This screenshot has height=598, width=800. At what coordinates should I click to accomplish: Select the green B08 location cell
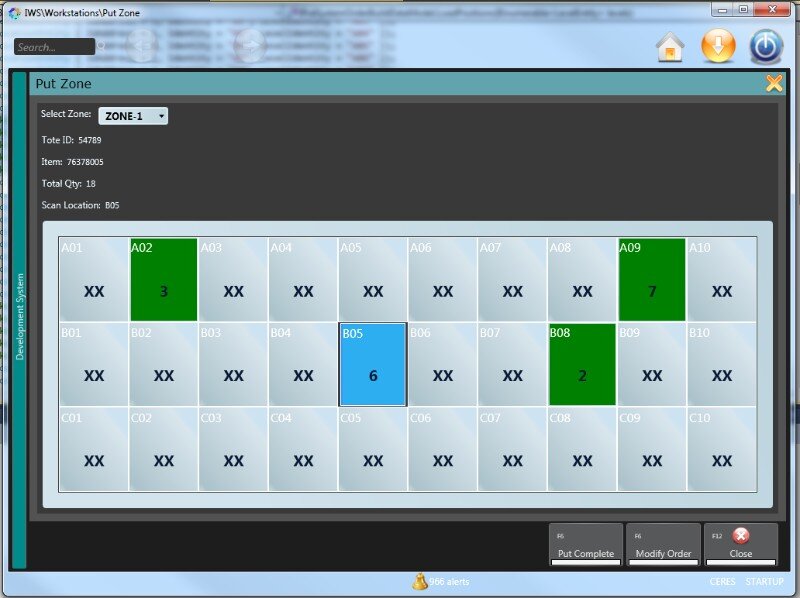[582, 364]
